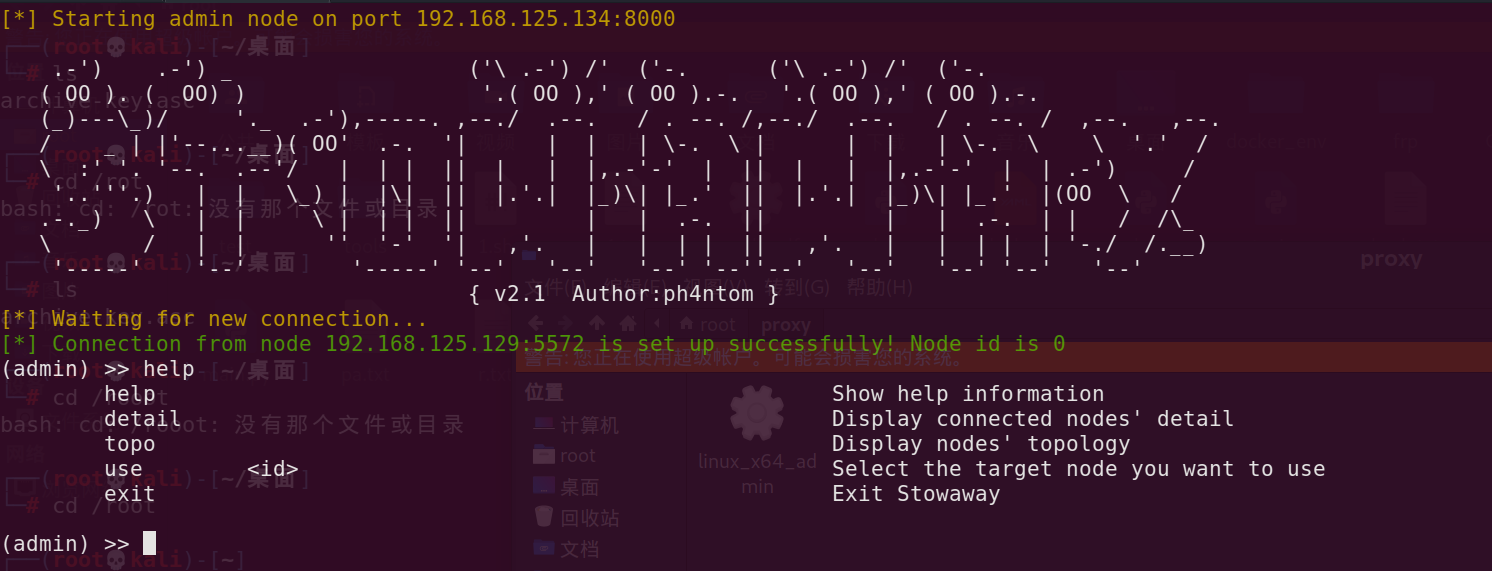Open the home folder icon in toolbar
The width and height of the screenshot is (1492, 571).
[x=628, y=324]
